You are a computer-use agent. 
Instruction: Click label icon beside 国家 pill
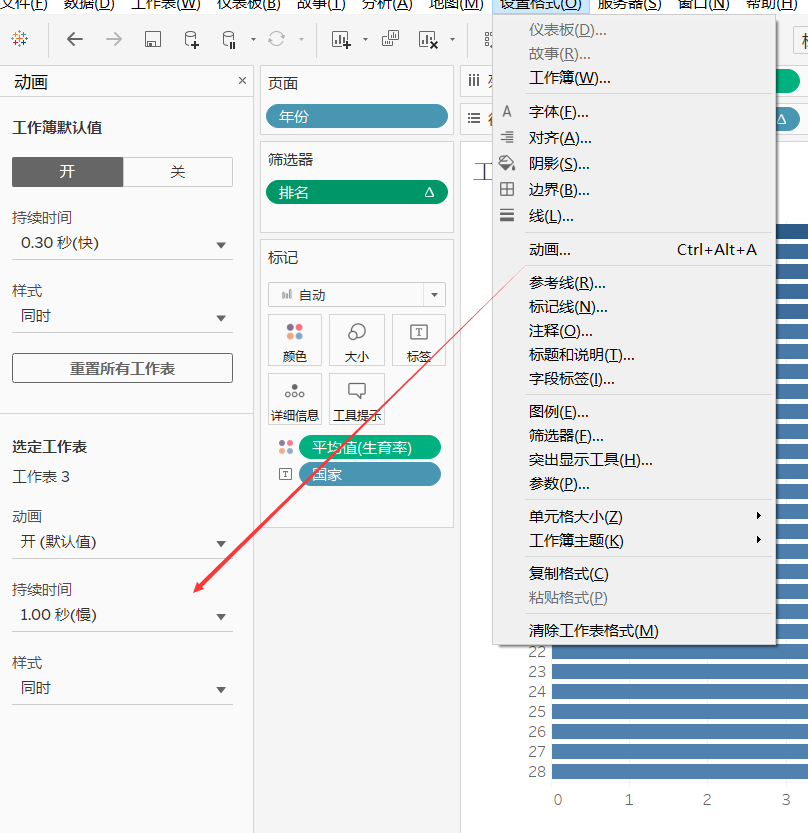coord(285,474)
